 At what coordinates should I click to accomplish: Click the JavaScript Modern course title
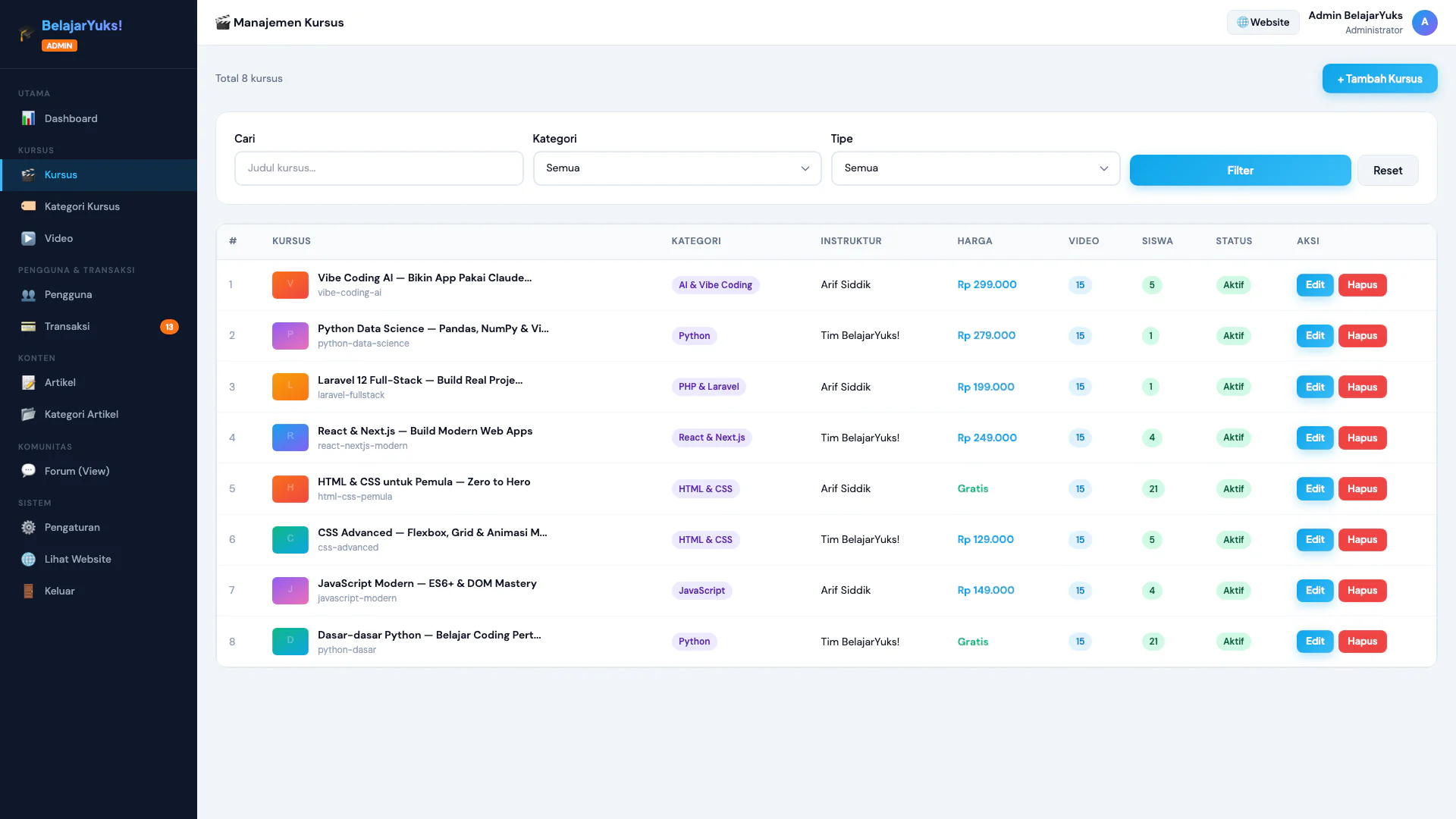[427, 583]
